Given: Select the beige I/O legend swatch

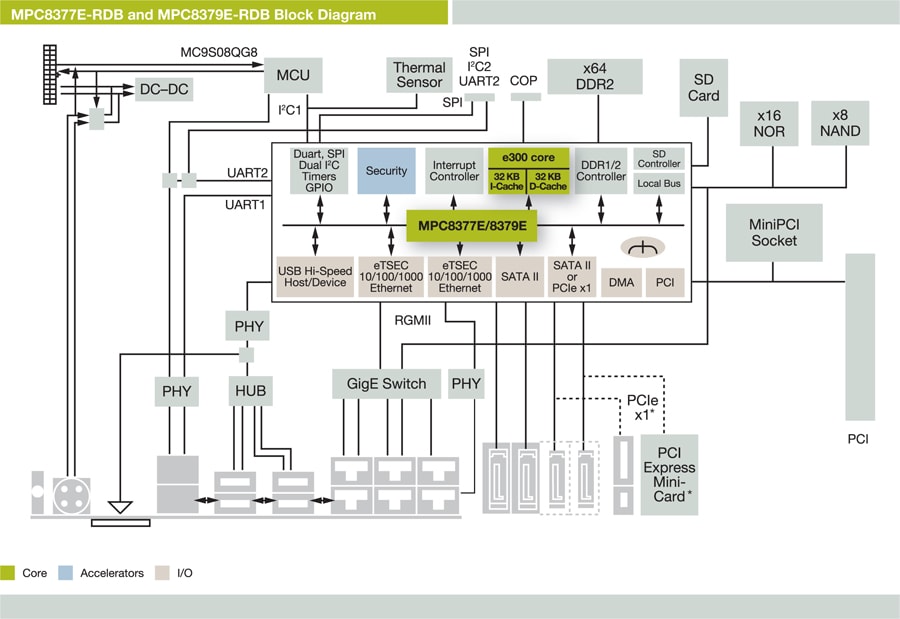Looking at the screenshot, I should coord(163,573).
